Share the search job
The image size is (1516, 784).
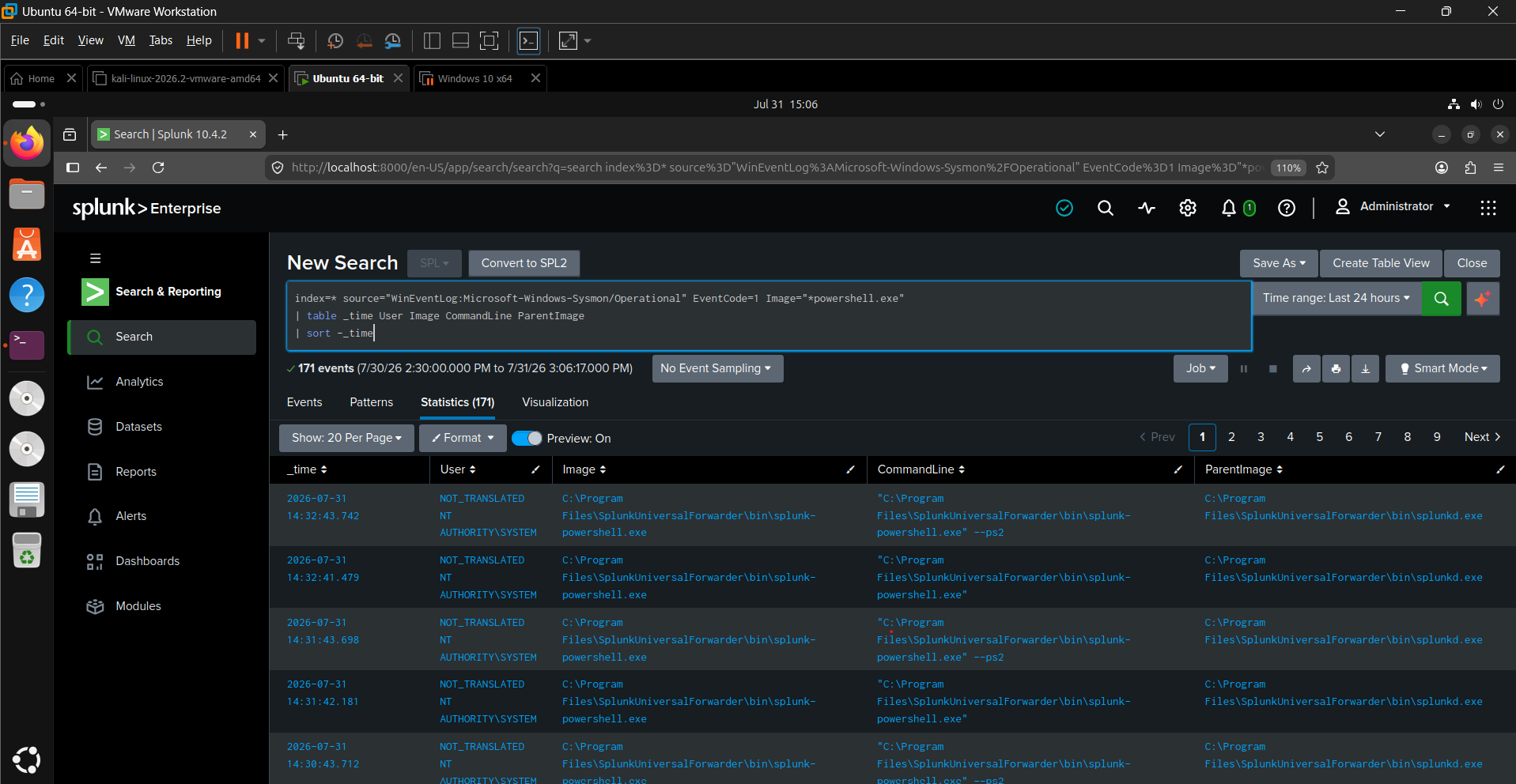coord(1306,368)
